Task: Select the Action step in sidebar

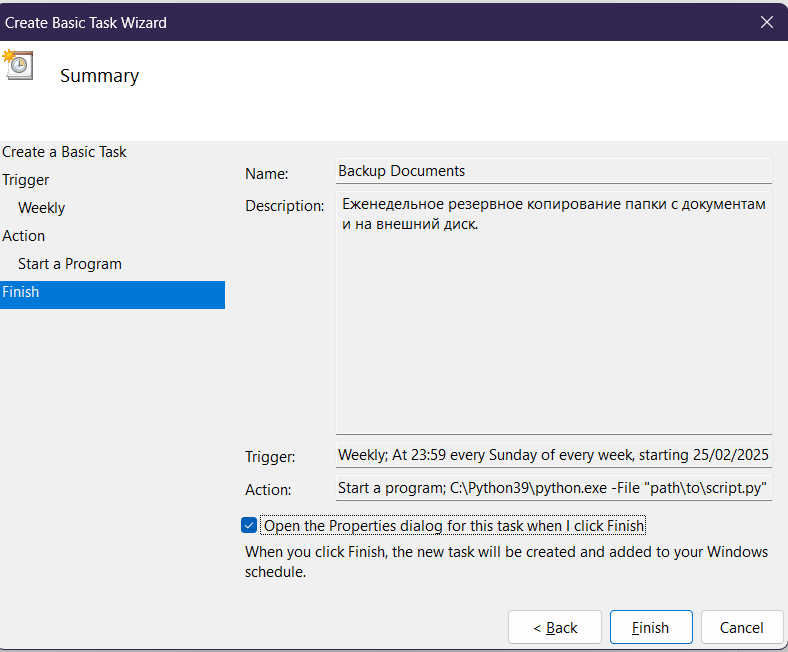Action: [x=24, y=236]
